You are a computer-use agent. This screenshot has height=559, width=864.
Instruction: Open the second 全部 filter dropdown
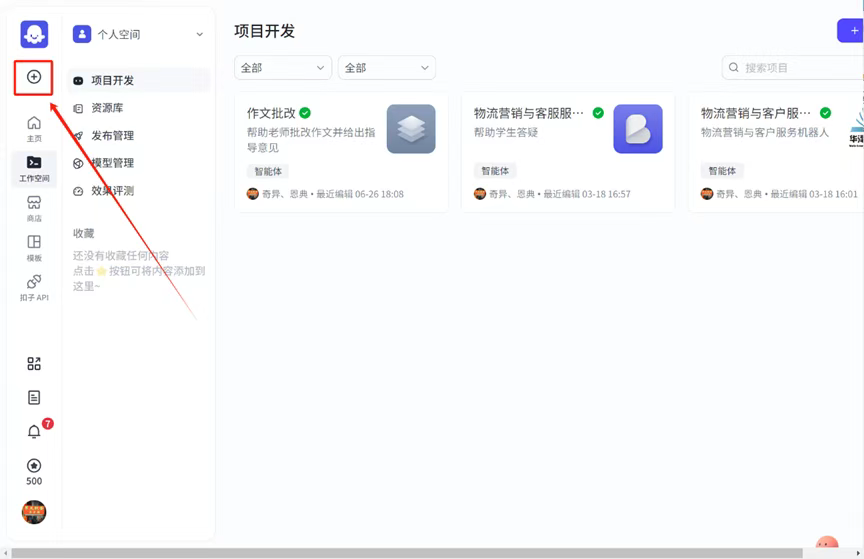[x=387, y=68]
